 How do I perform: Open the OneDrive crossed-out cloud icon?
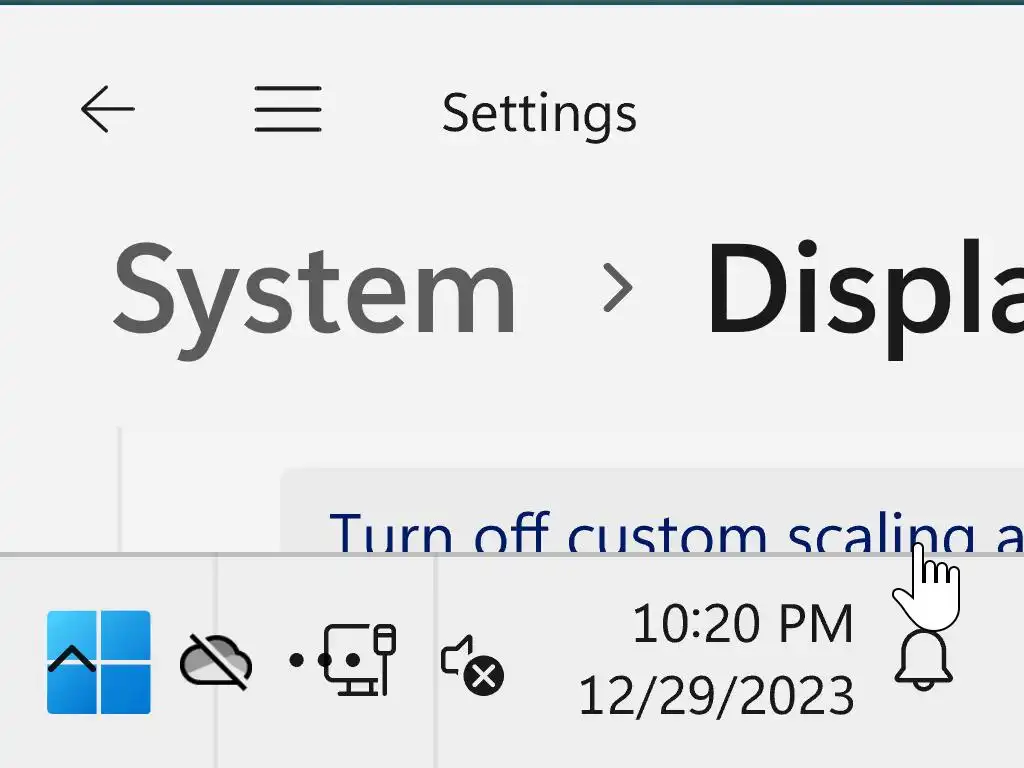pyautogui.click(x=215, y=662)
